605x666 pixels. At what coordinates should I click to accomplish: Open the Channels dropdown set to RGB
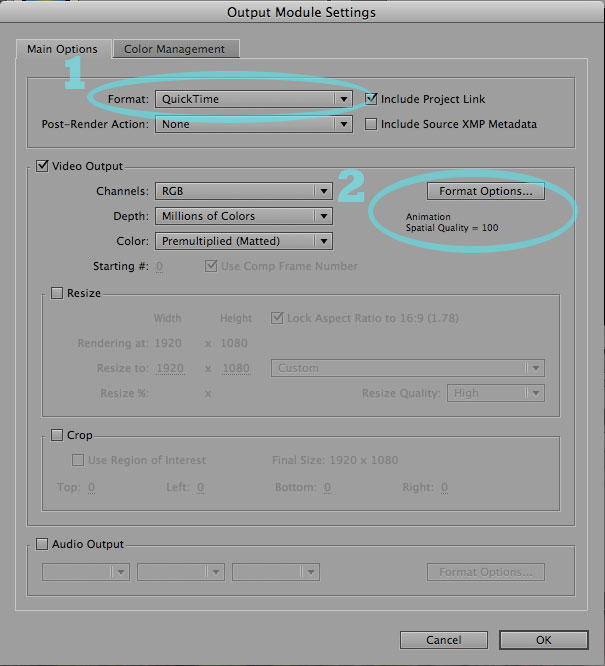(244, 191)
